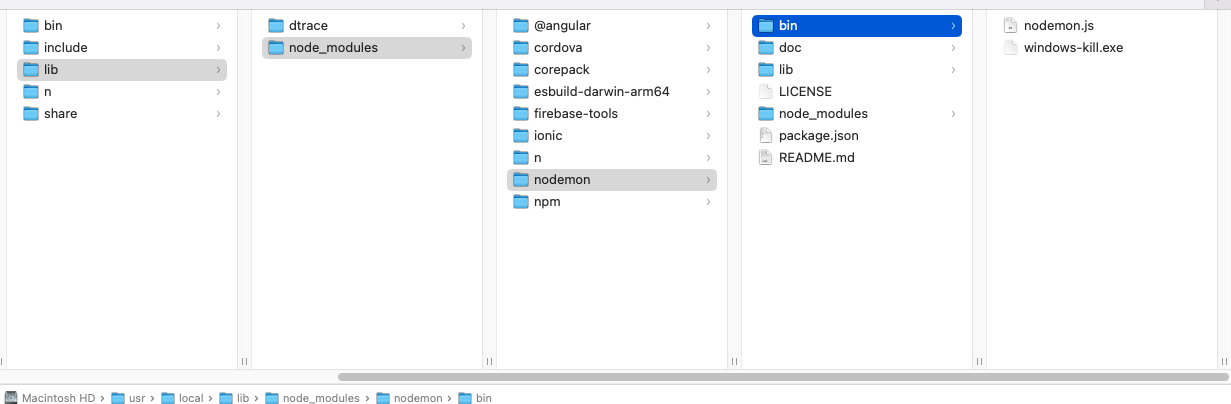The height and width of the screenshot is (404, 1231).
Task: Select the nodemon.js file name
Action: 1058,25
